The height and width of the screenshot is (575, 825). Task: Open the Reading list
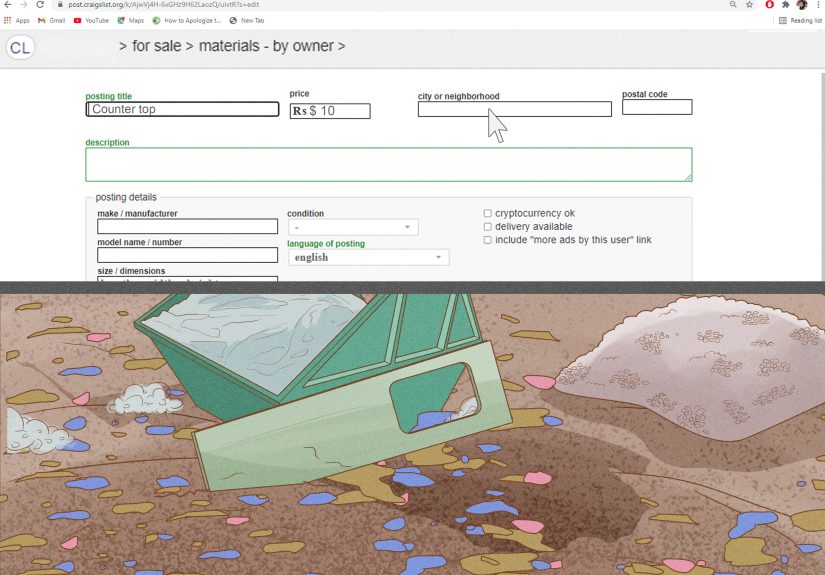click(800, 20)
